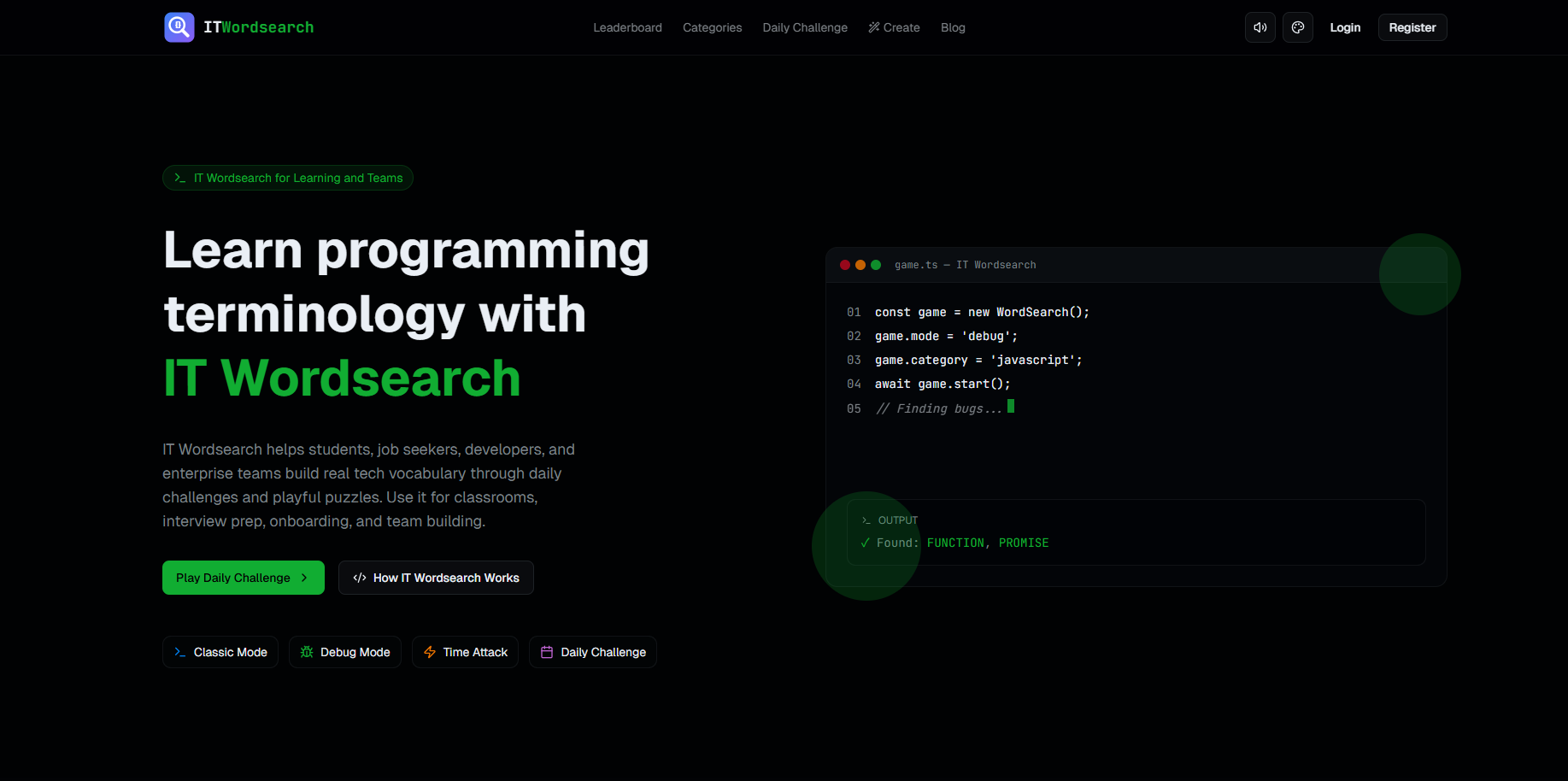Expand the Daily Challenge navigation entry
This screenshot has height=781, width=1568.
click(x=804, y=27)
